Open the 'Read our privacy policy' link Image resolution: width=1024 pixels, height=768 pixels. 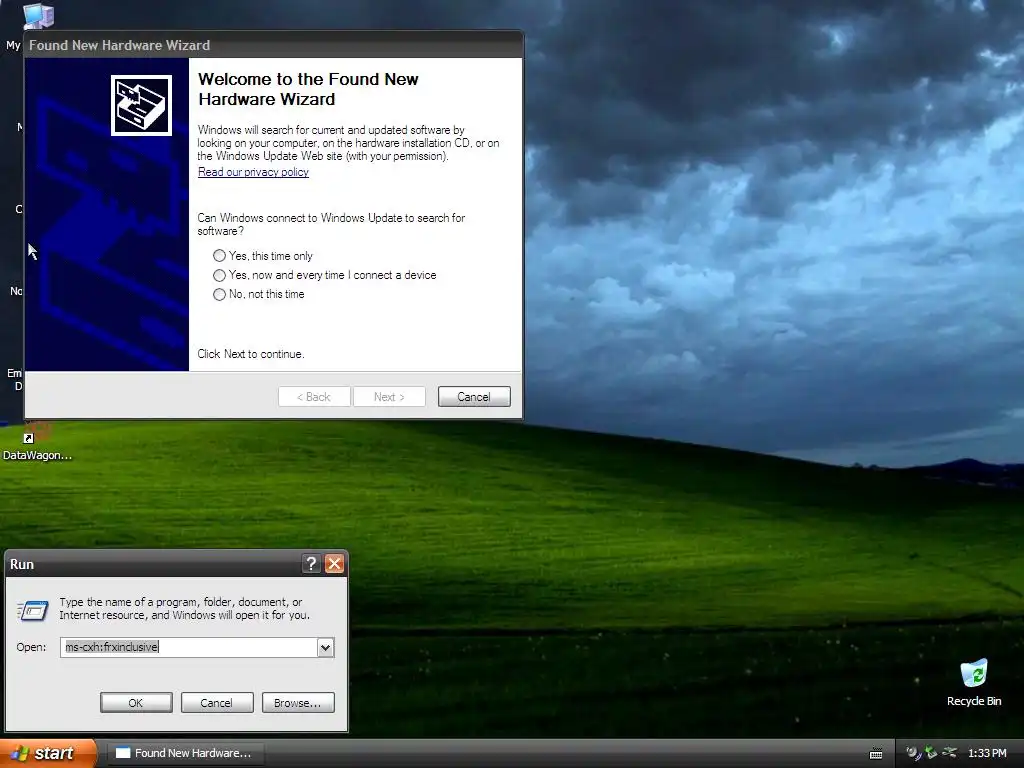tap(253, 172)
